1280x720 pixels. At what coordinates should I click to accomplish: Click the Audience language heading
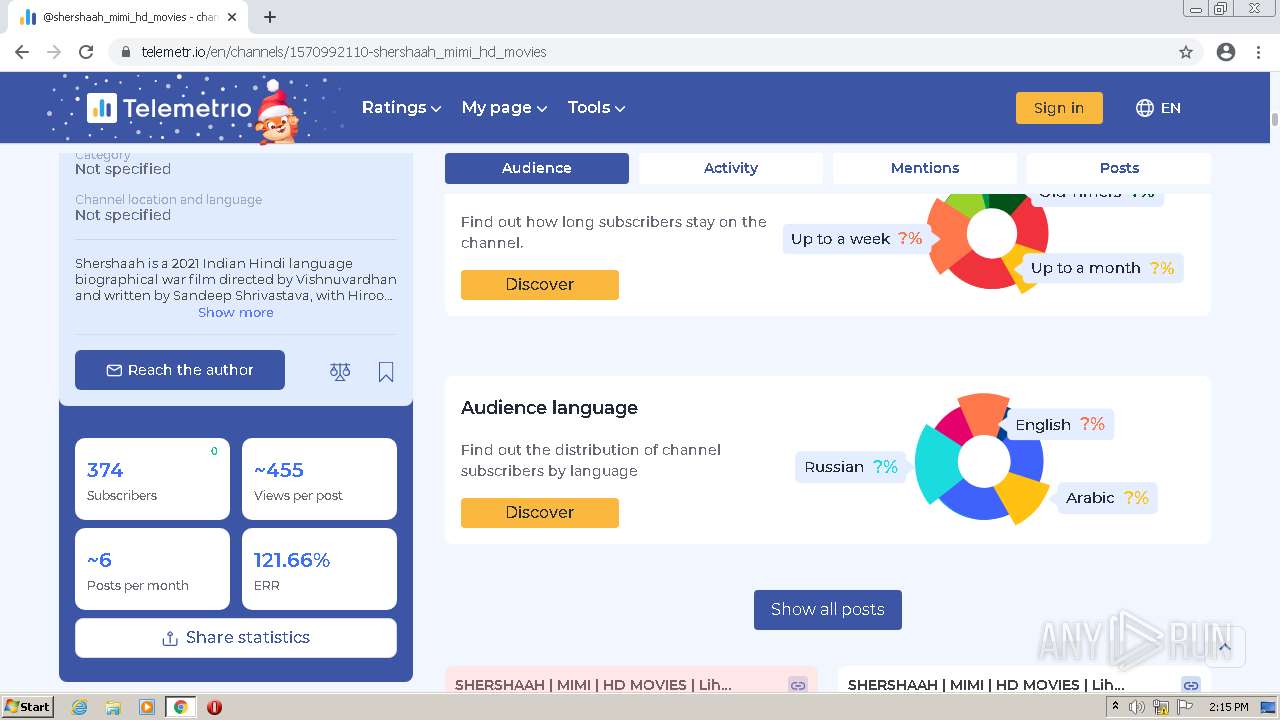point(549,408)
